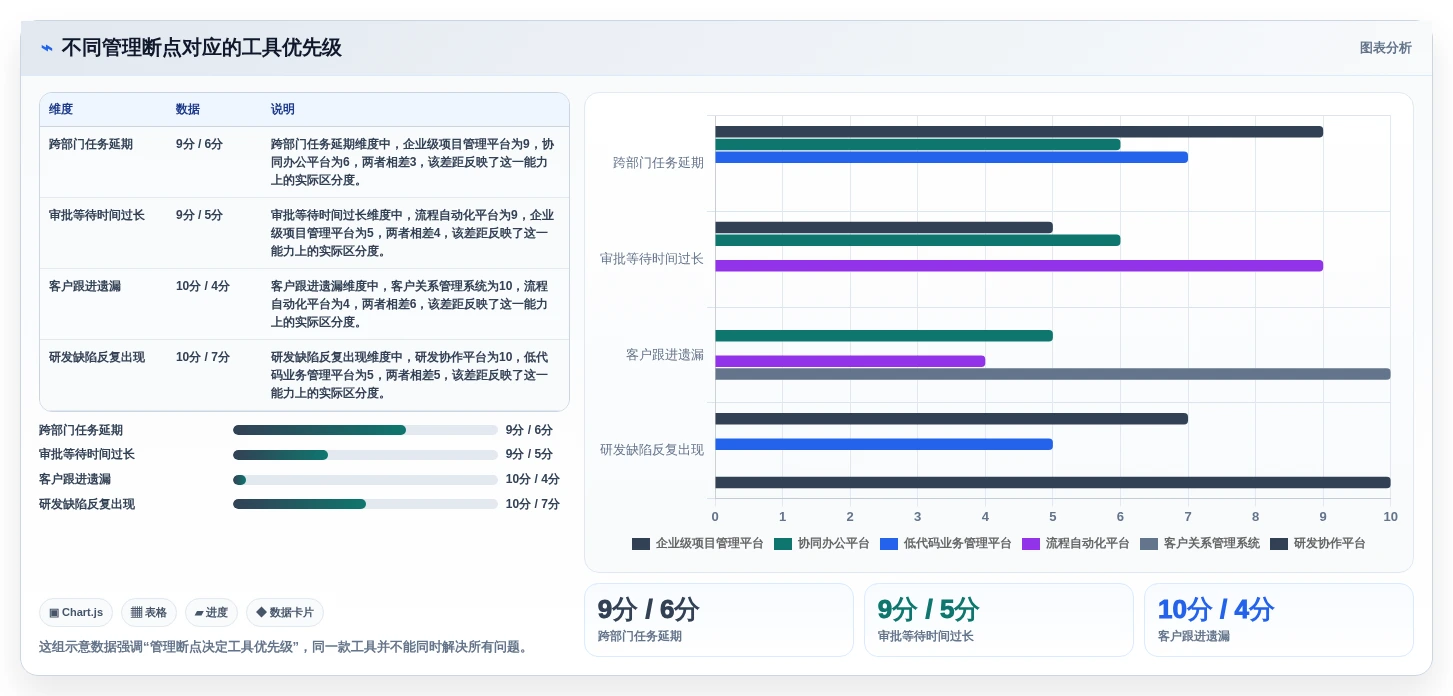
Task: Click the blue bar in 跨部门任务延期 chart group
Action: point(951,157)
